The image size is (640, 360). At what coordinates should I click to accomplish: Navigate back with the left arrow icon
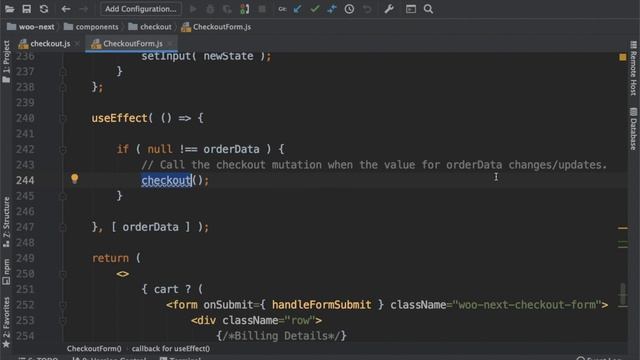point(66,9)
